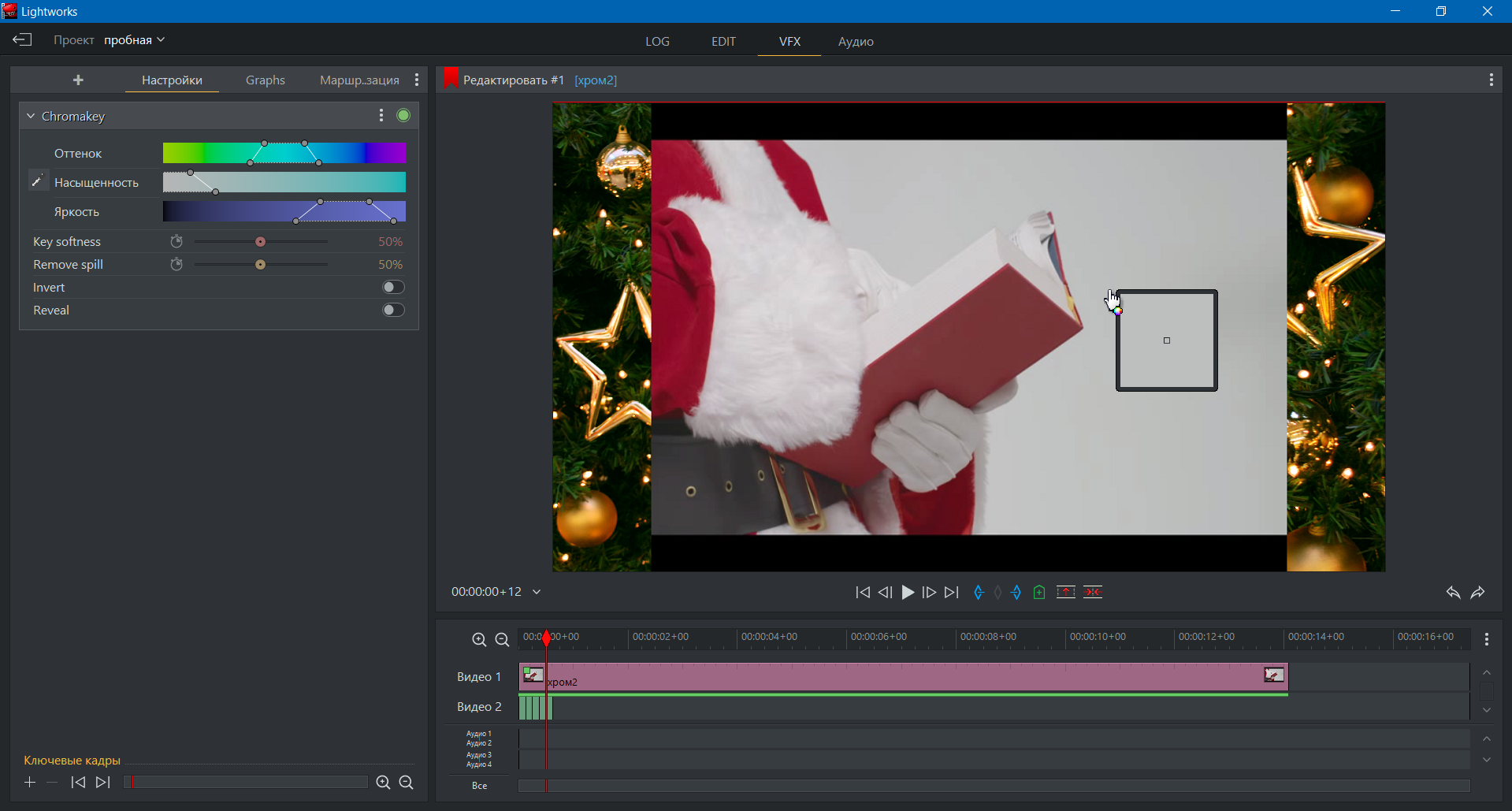This screenshot has height=811, width=1512.
Task: Undo the last action
Action: pyautogui.click(x=1453, y=593)
